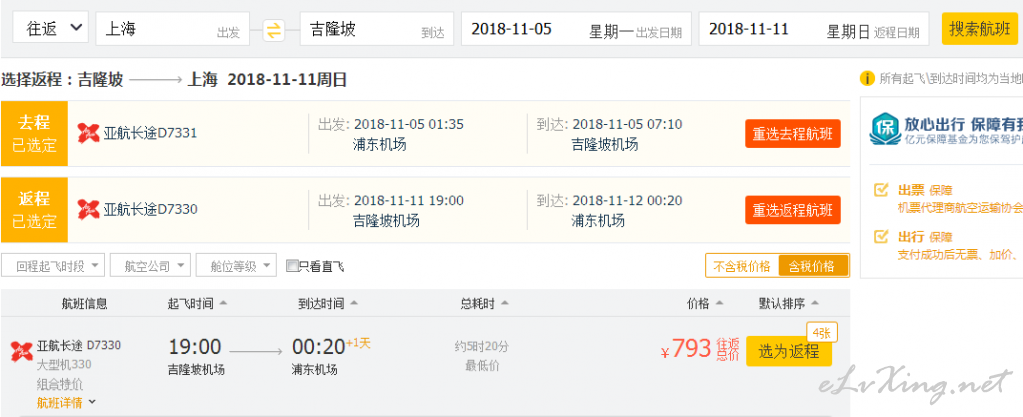Image resolution: width=1023 pixels, height=417 pixels.
Task: Click AirAsia logo in D7330 results listing
Action: pos(22,351)
